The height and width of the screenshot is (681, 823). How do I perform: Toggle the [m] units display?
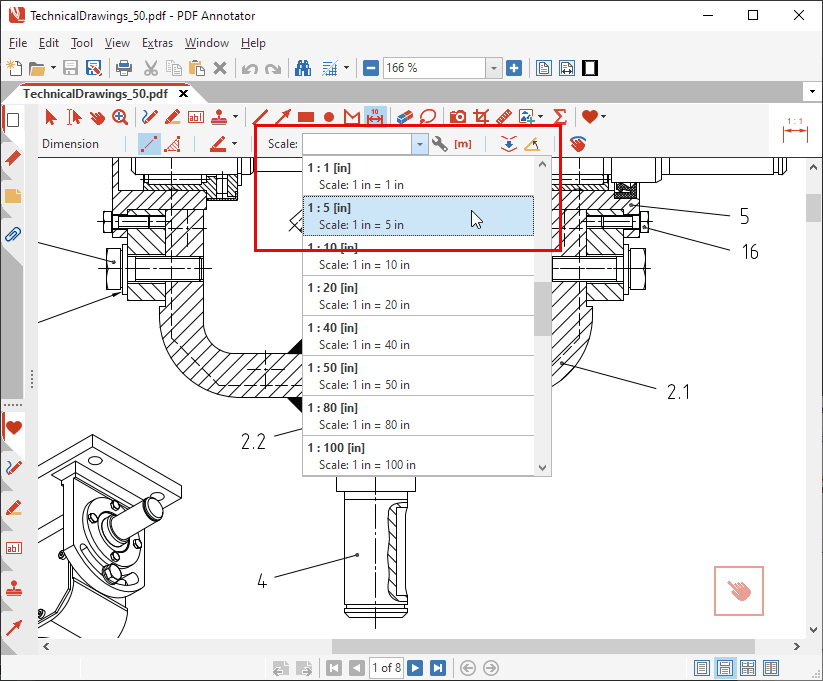pos(462,144)
